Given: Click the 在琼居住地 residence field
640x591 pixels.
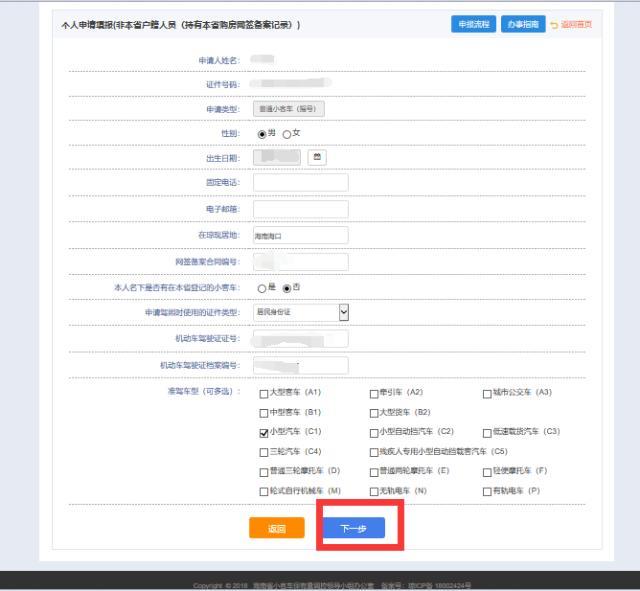Looking at the screenshot, I should 300,236.
